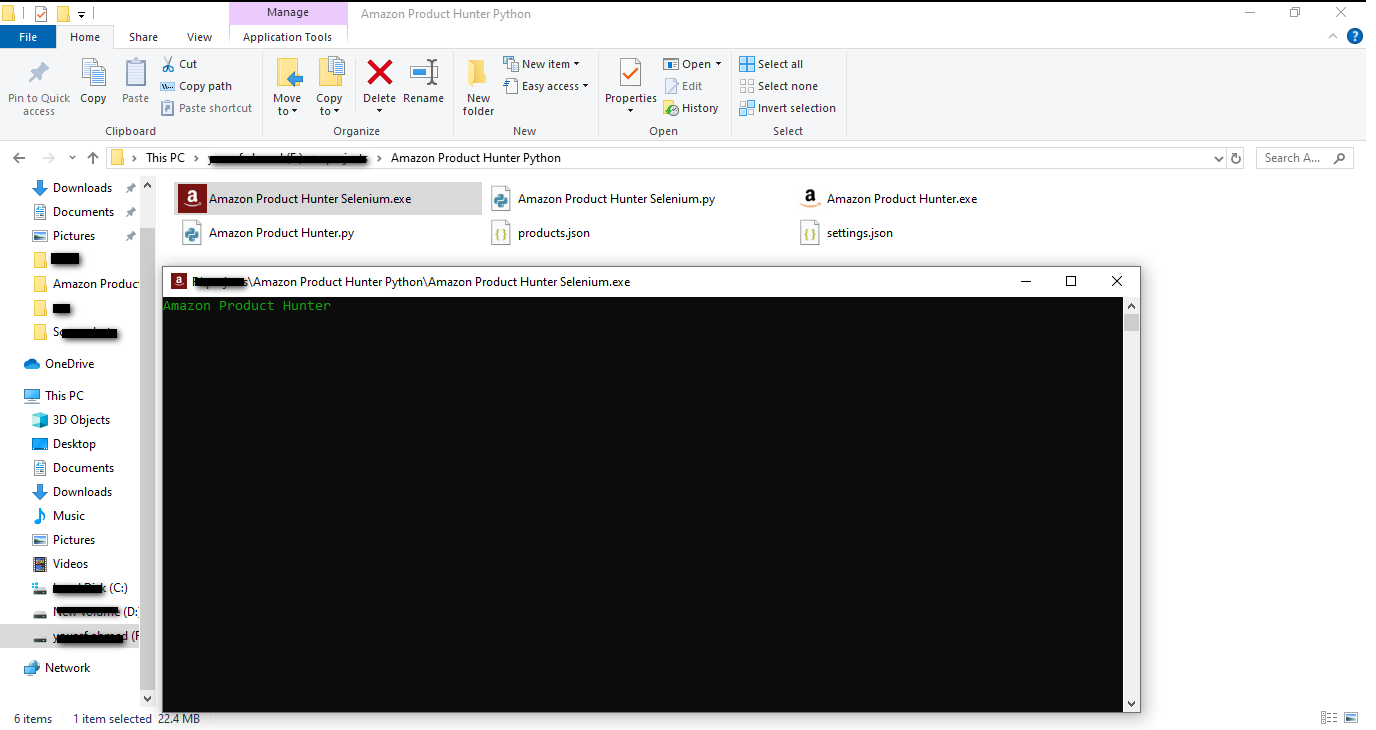Maximize the console window

[x=1071, y=281]
